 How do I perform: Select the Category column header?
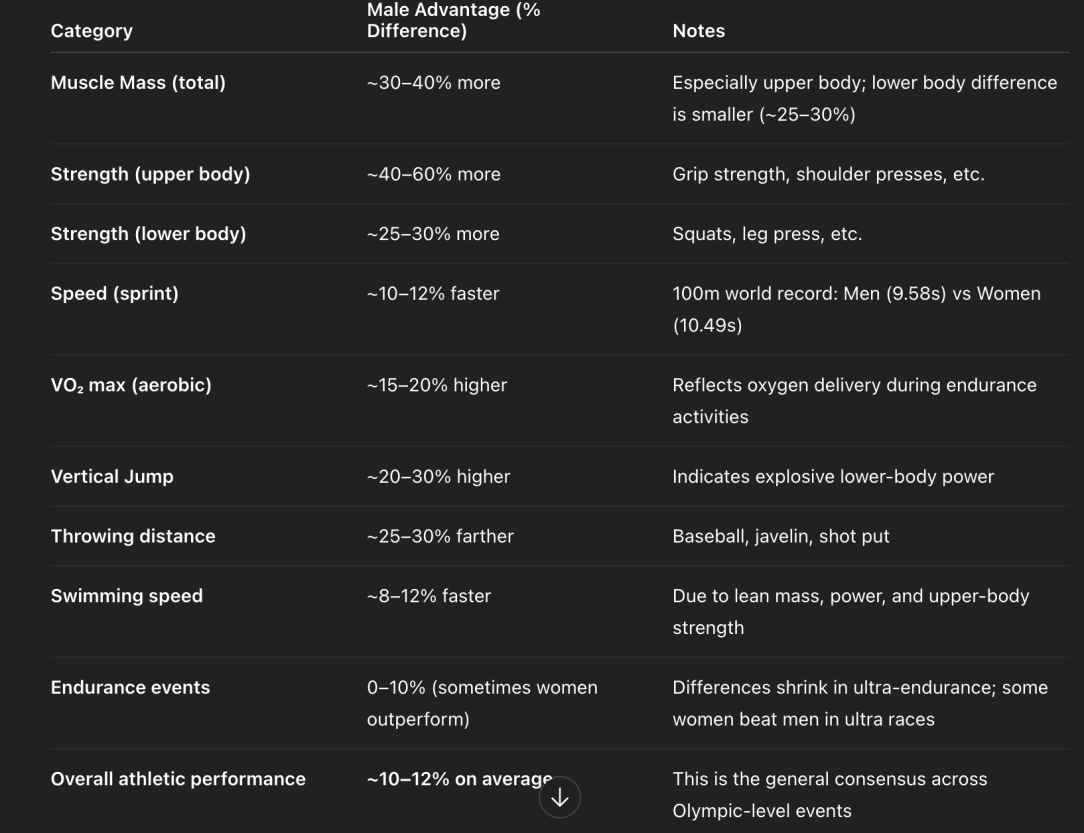click(x=91, y=31)
